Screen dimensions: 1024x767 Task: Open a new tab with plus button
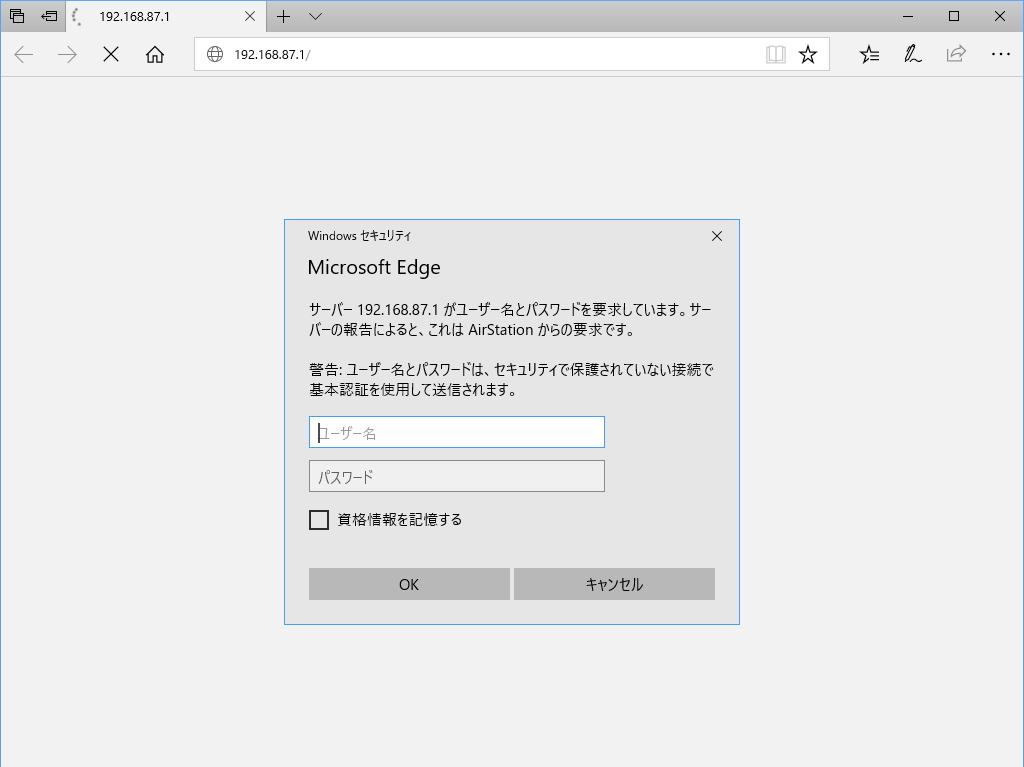283,16
